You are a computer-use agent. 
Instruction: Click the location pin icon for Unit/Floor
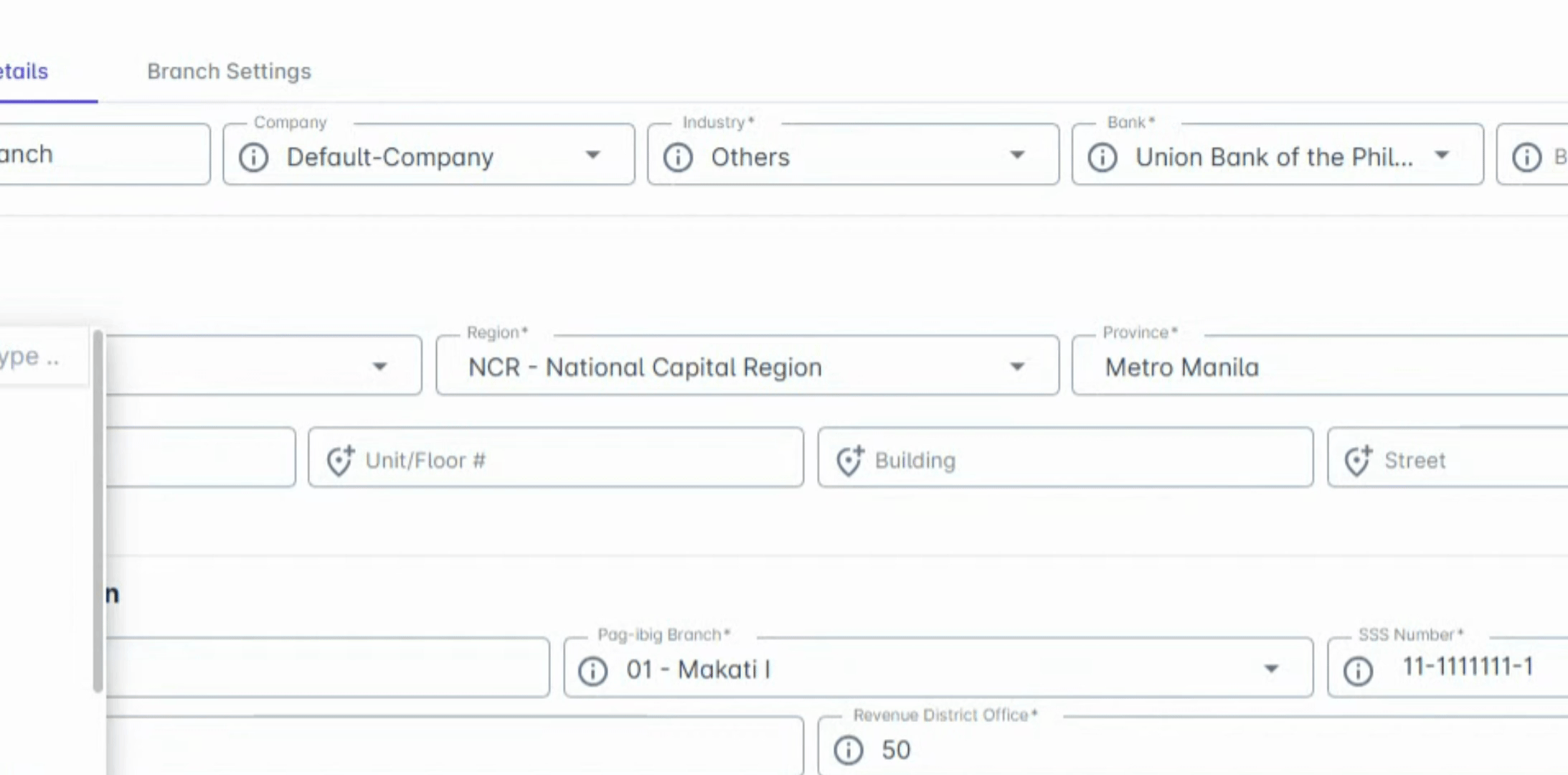(x=340, y=460)
